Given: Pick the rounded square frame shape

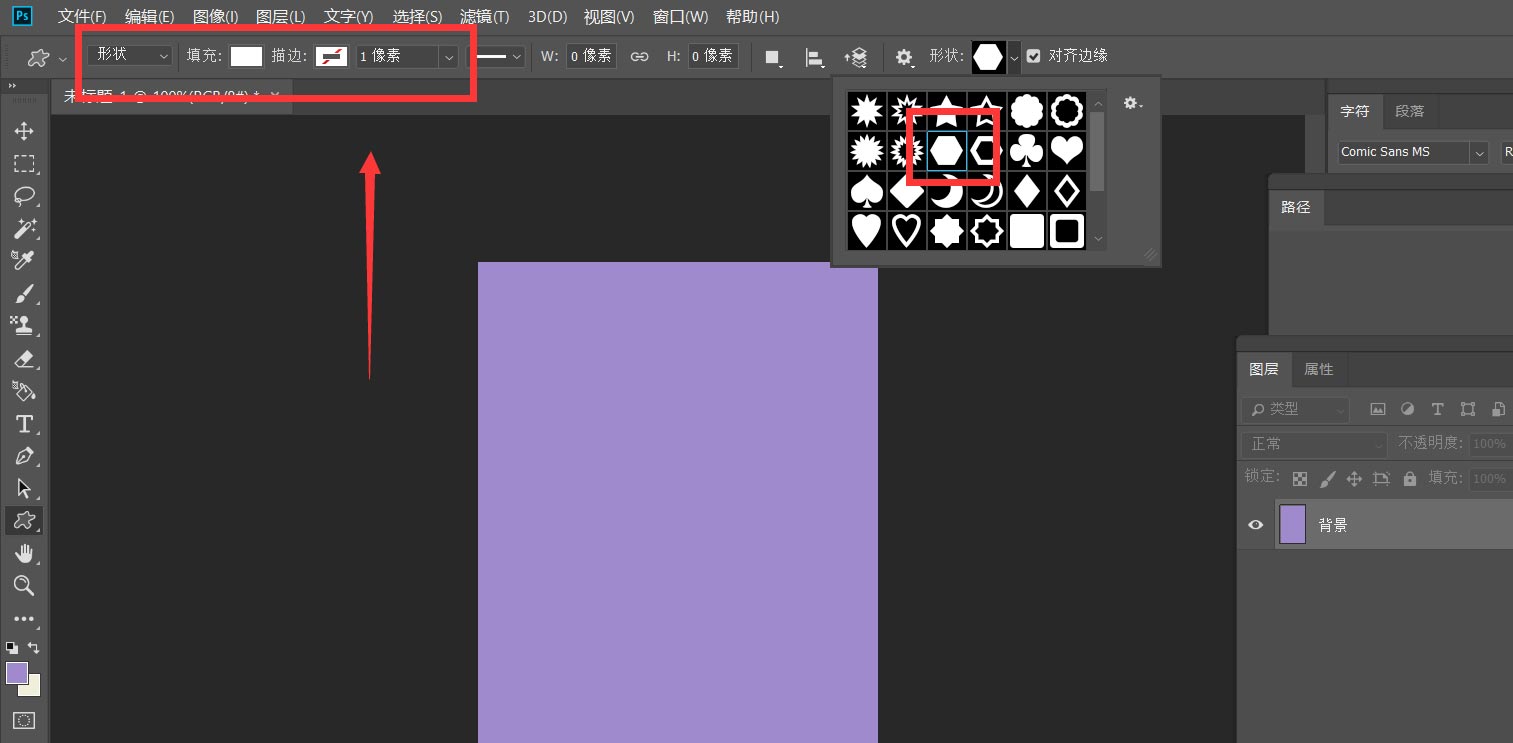Looking at the screenshot, I should click(x=1067, y=231).
